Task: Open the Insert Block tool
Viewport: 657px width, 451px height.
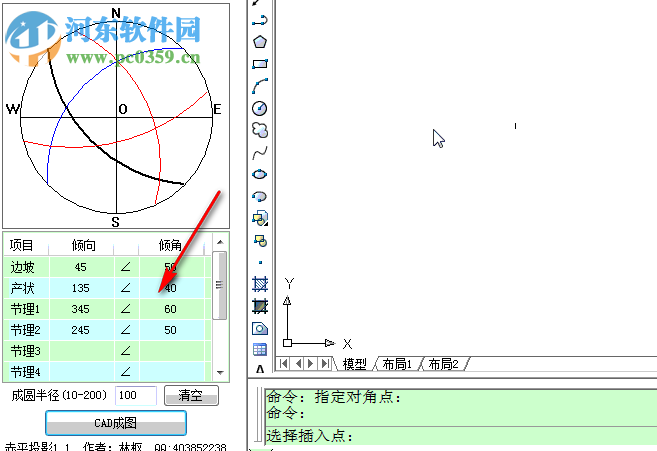Action: pos(260,218)
